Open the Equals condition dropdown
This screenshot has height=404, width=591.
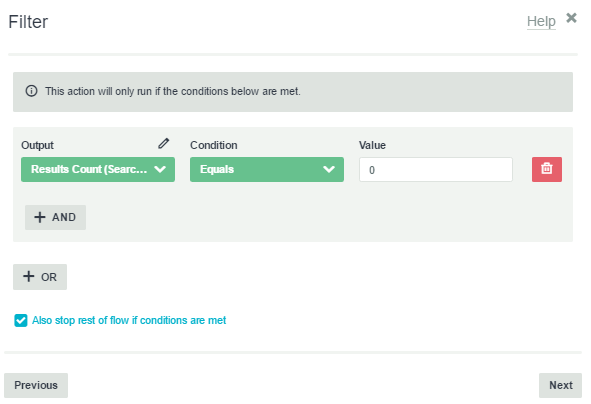266,169
